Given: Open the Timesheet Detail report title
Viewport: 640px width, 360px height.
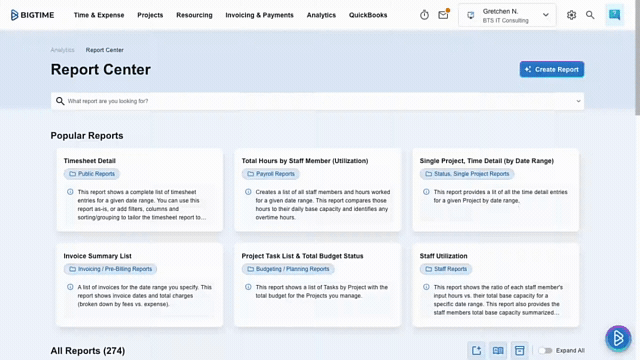Looking at the screenshot, I should tap(89, 161).
